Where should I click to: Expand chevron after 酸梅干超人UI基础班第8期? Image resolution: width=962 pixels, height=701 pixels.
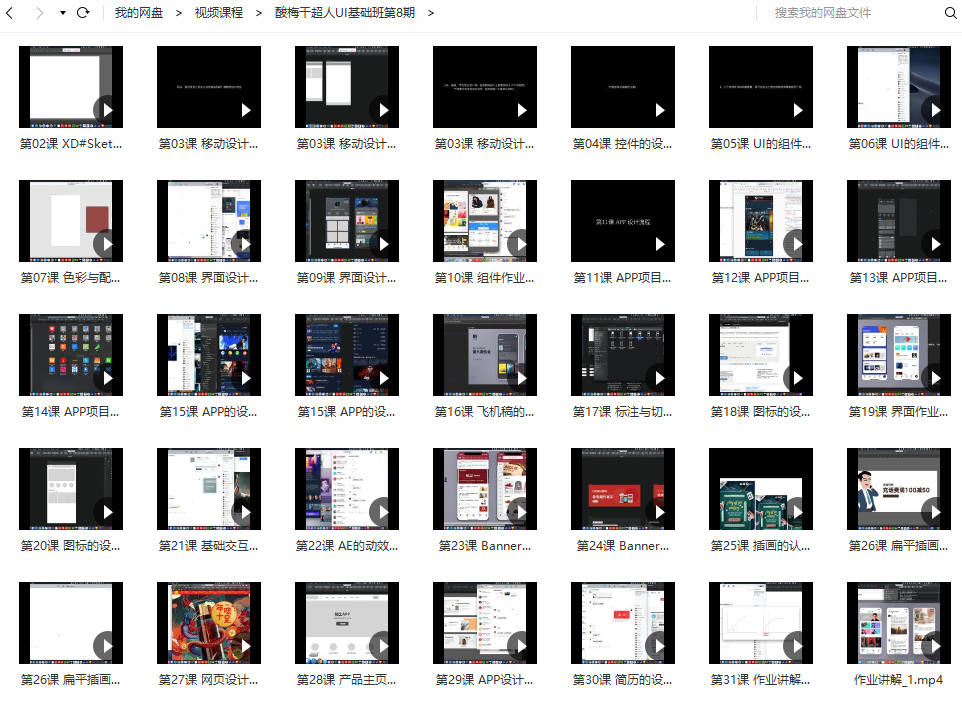(x=431, y=13)
